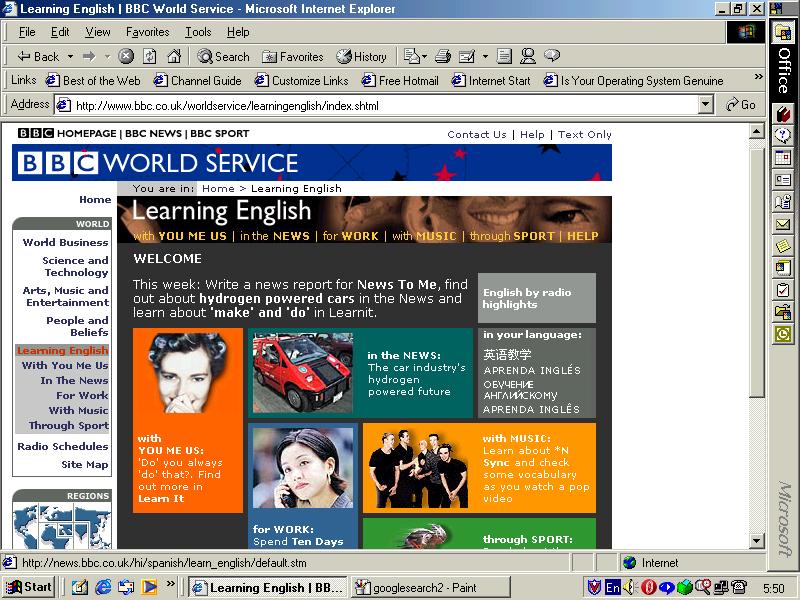Click the red hydrogen car thumbnail

click(303, 372)
